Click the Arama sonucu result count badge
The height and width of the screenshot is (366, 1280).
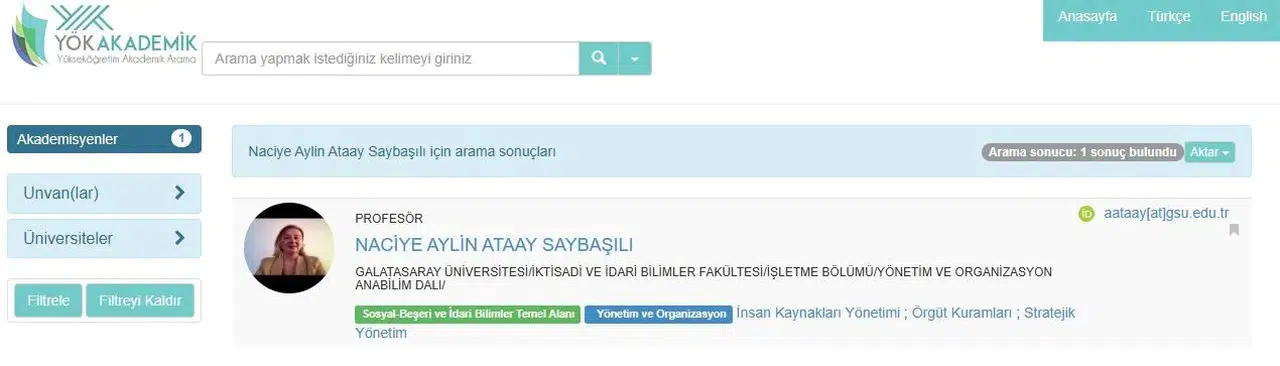point(1082,153)
